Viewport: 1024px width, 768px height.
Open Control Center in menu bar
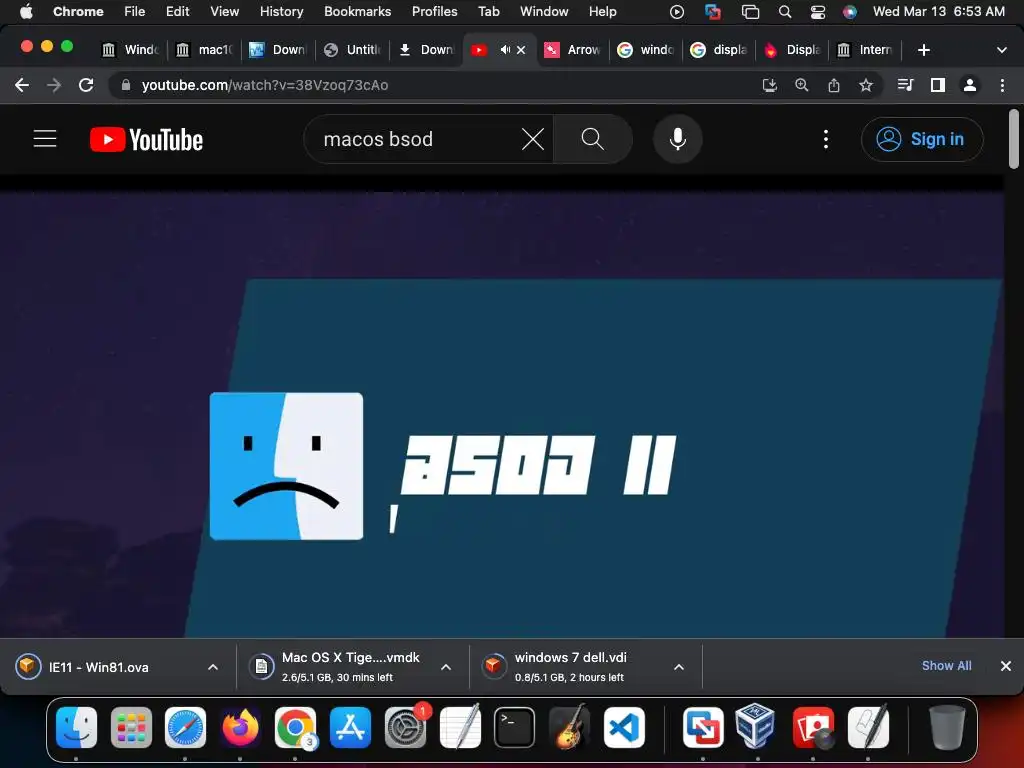(818, 12)
